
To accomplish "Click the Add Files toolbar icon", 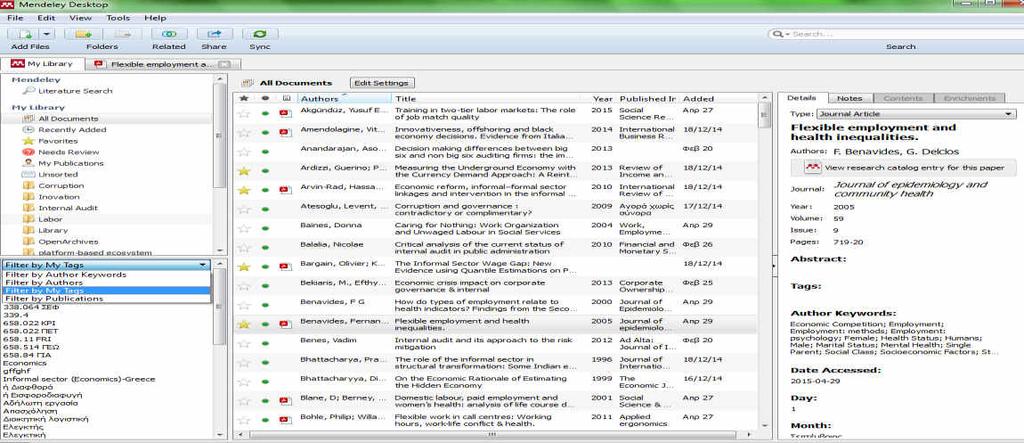I will (x=25, y=34).
